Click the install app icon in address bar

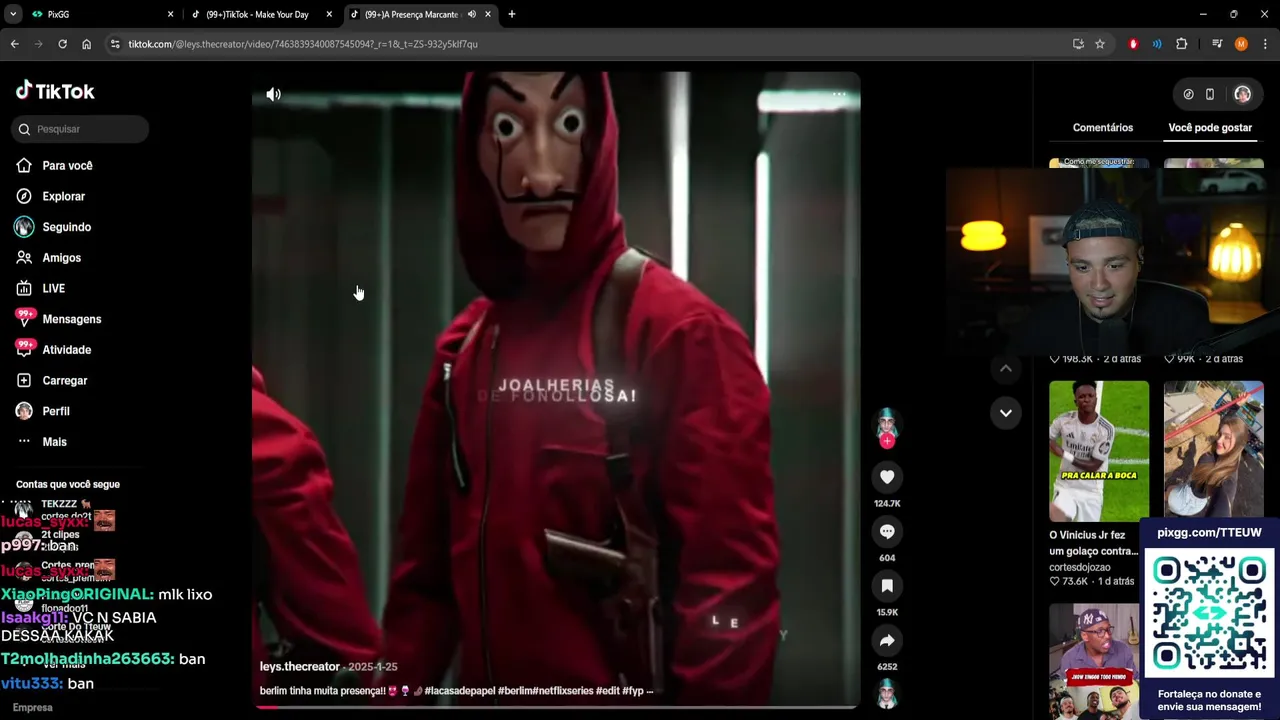[1078, 44]
